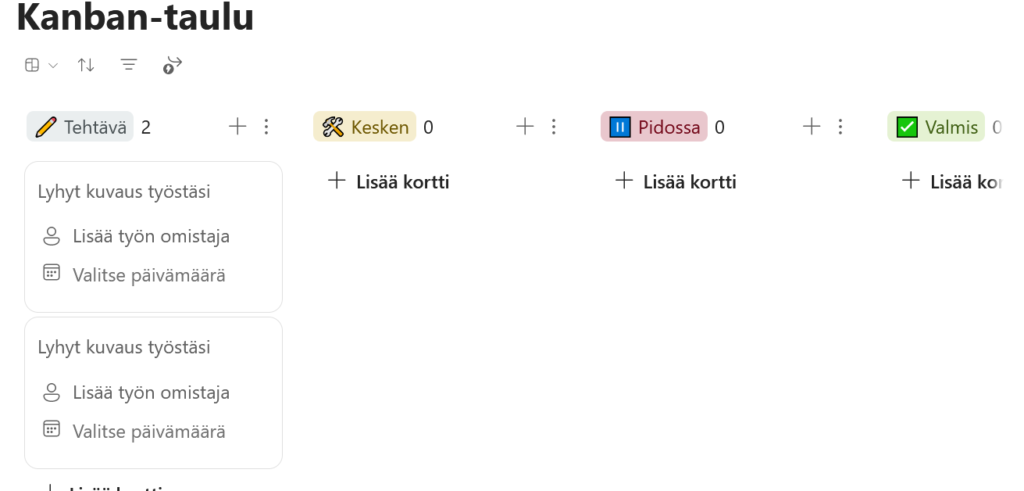Choose a date on the second card
Image resolution: width=1024 pixels, height=491 pixels.
point(148,432)
